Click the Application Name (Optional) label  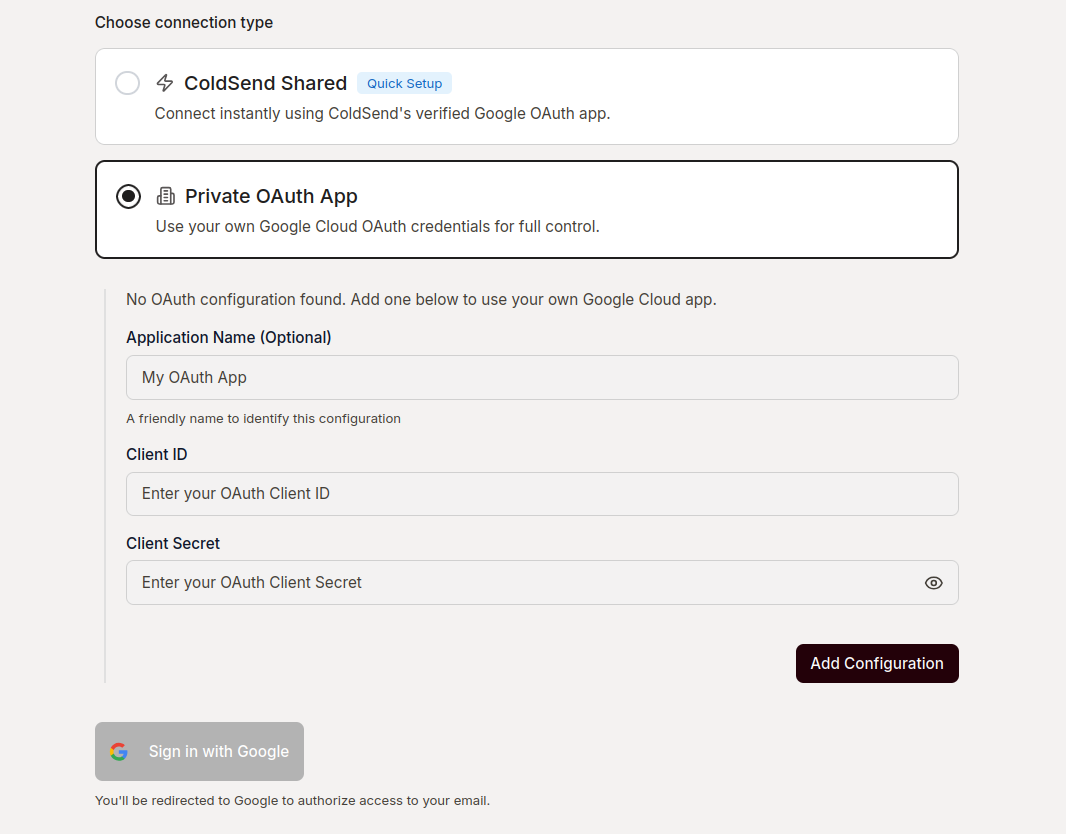point(228,338)
